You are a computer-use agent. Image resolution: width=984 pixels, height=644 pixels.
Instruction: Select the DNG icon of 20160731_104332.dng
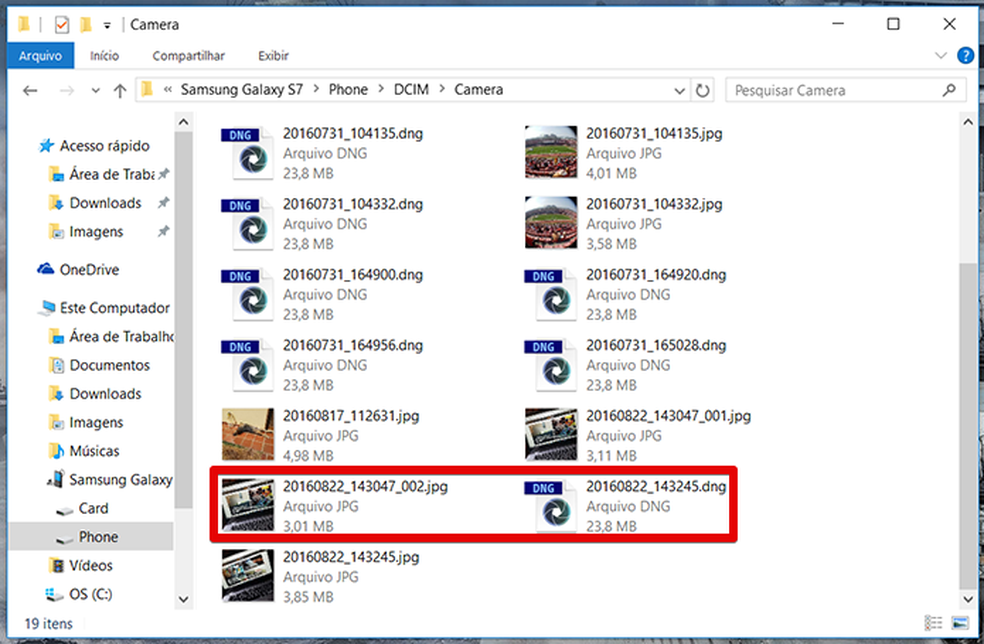tap(248, 223)
